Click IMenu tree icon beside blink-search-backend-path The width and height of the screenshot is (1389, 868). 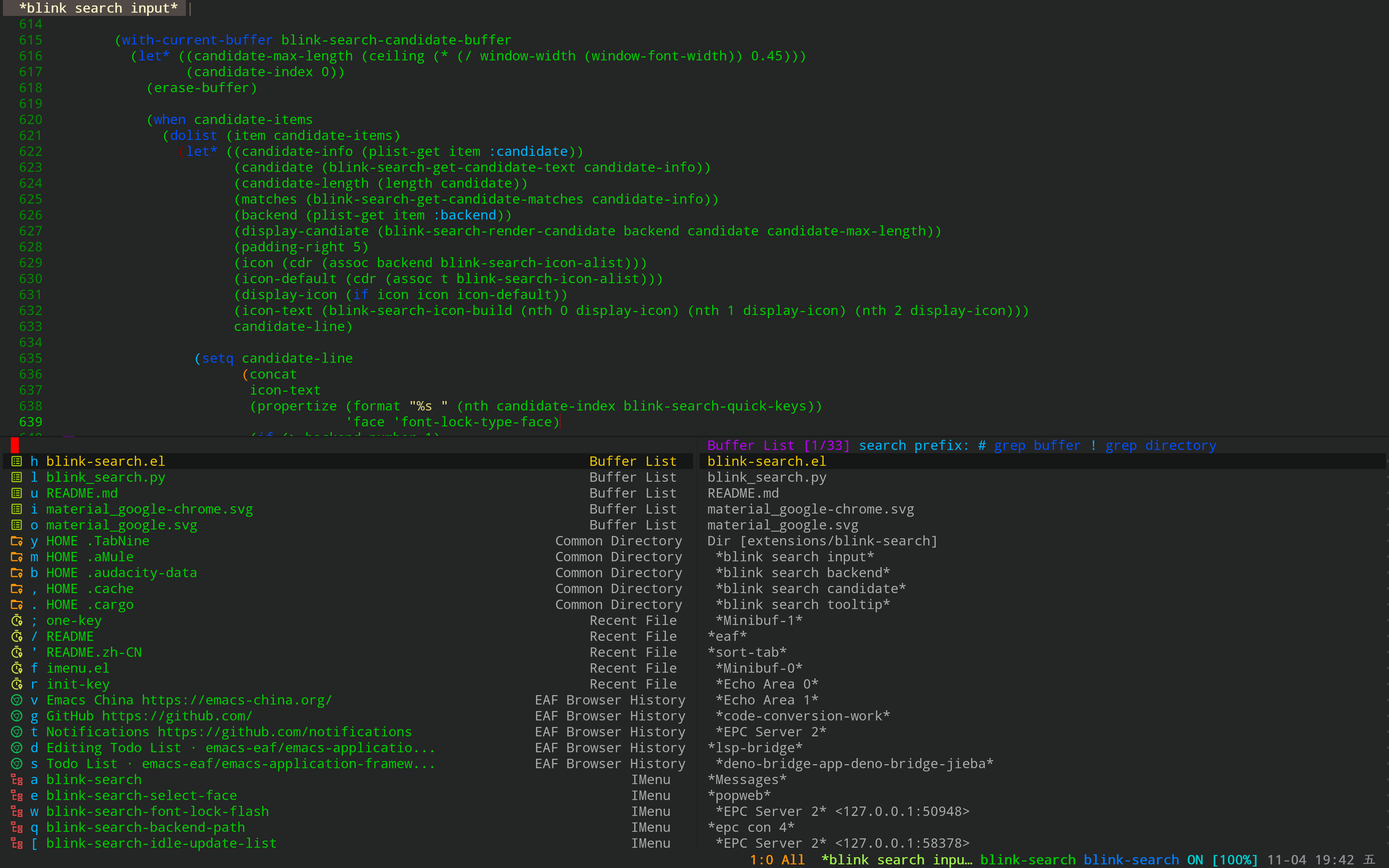17,827
